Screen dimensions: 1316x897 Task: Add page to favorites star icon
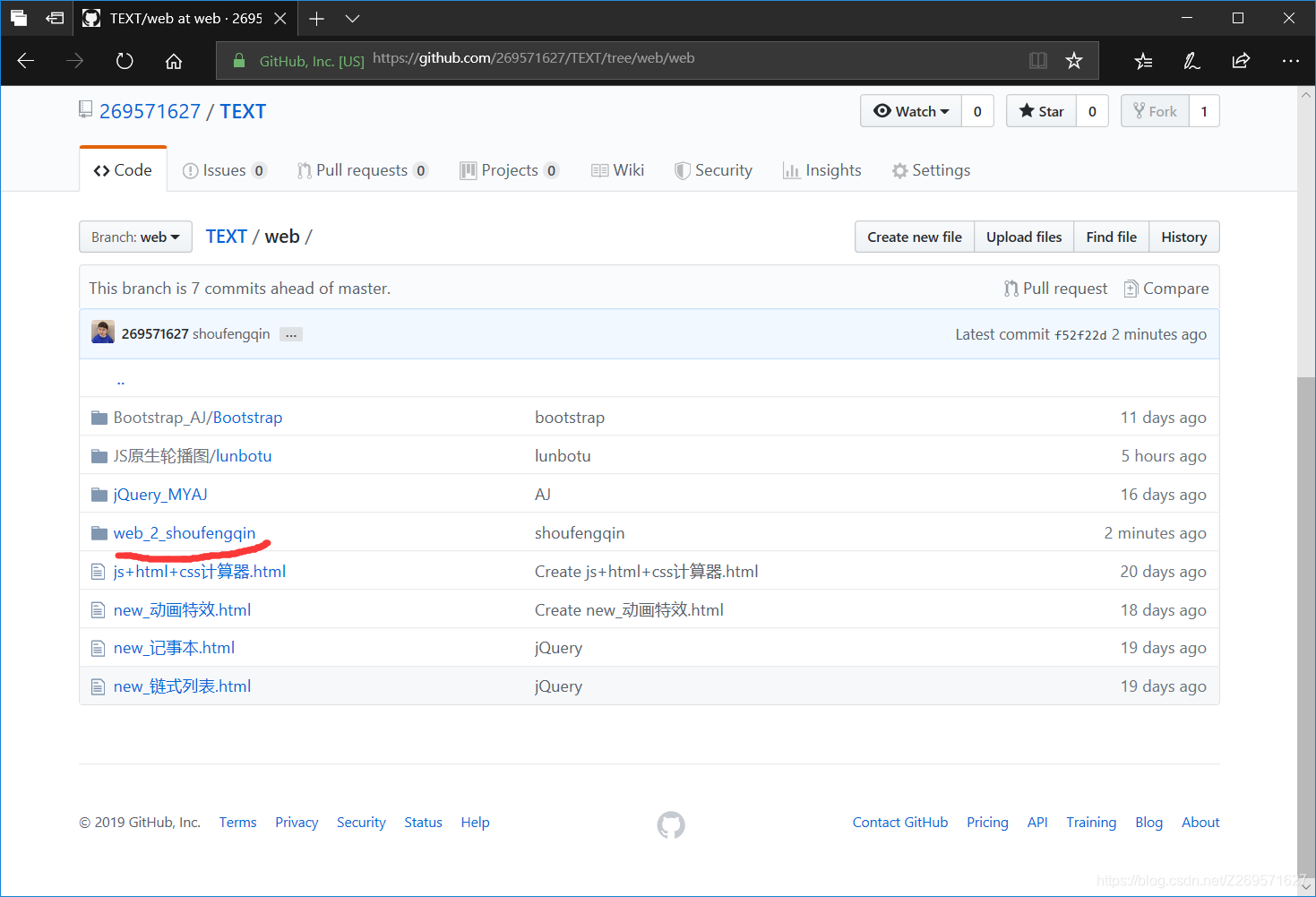point(1074,61)
